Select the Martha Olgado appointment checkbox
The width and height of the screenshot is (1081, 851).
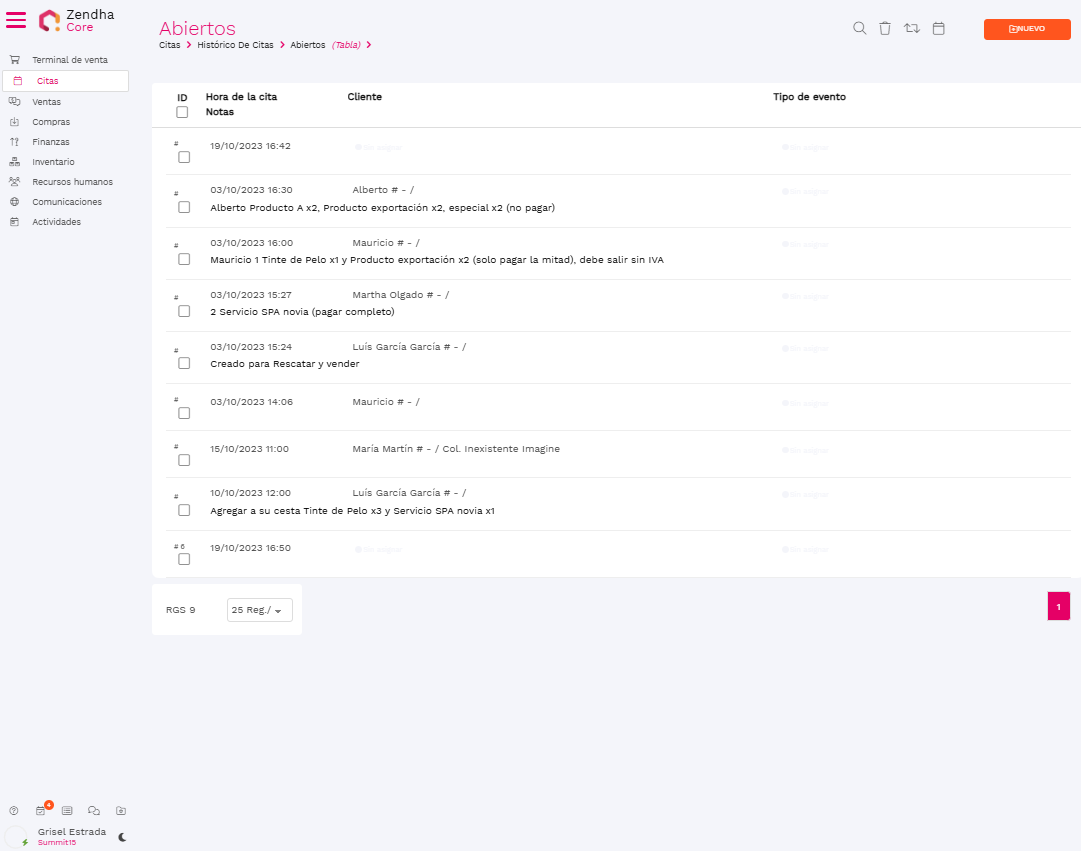coord(184,311)
